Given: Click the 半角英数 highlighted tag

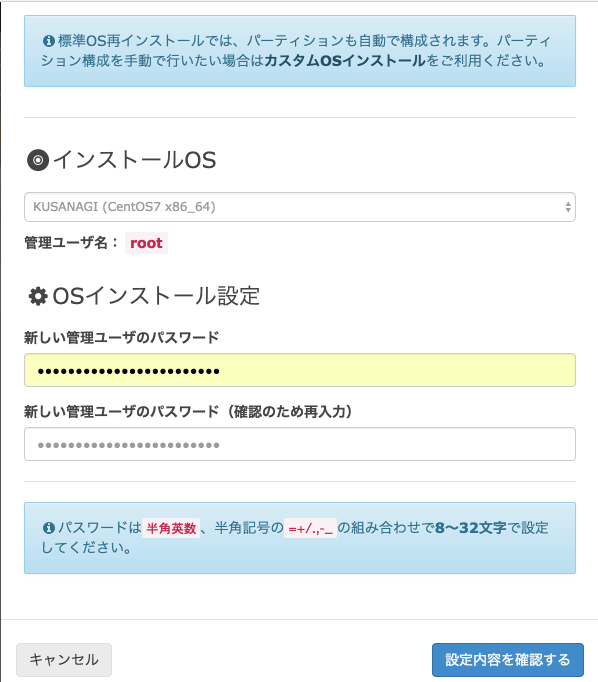Looking at the screenshot, I should click(x=171, y=528).
